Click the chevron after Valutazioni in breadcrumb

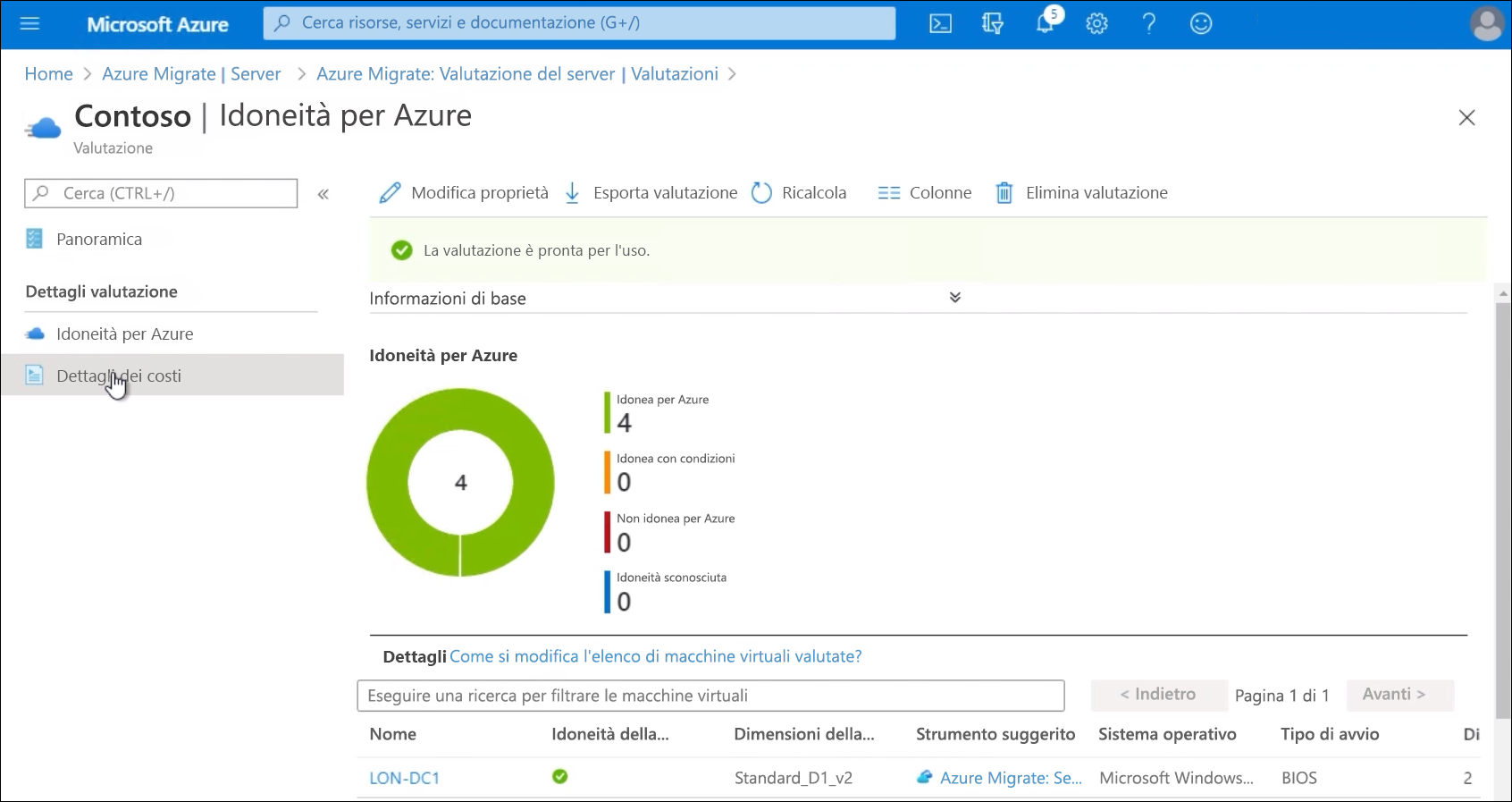pos(733,74)
